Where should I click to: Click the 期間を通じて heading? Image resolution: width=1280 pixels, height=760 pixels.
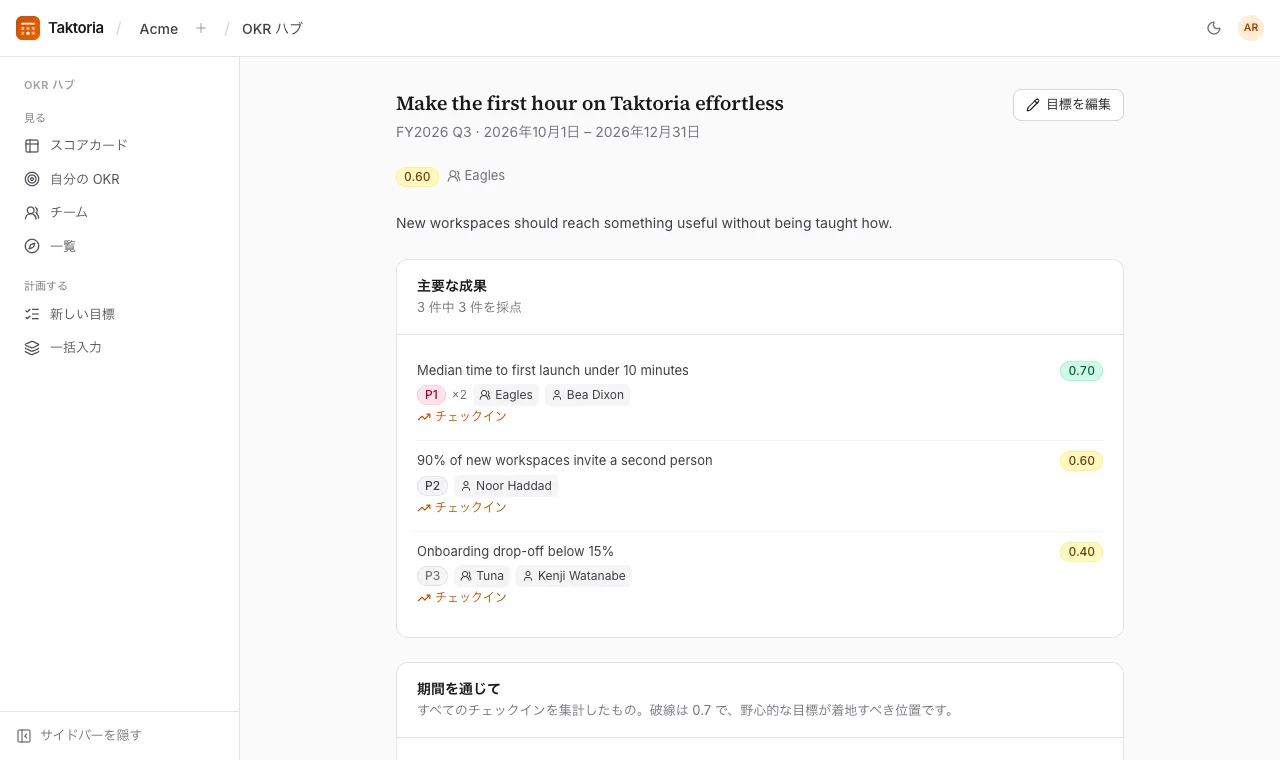(459, 689)
